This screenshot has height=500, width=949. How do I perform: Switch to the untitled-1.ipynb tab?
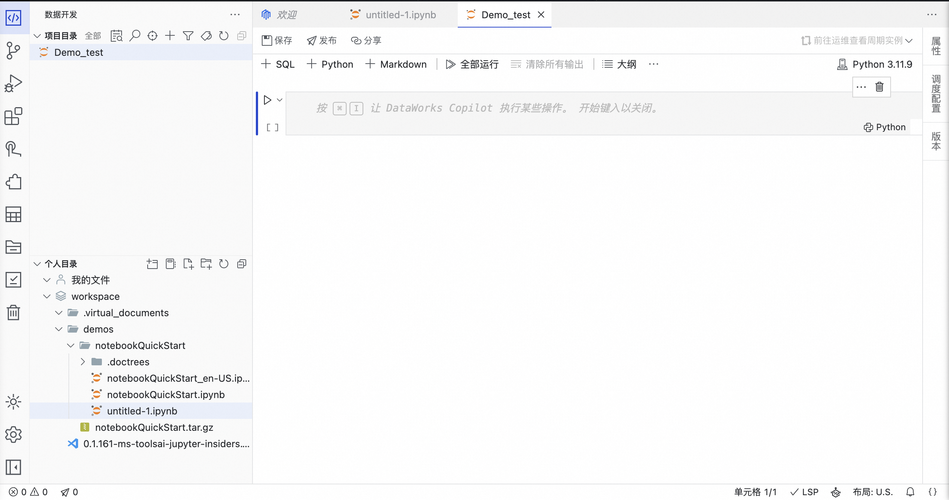click(x=393, y=15)
